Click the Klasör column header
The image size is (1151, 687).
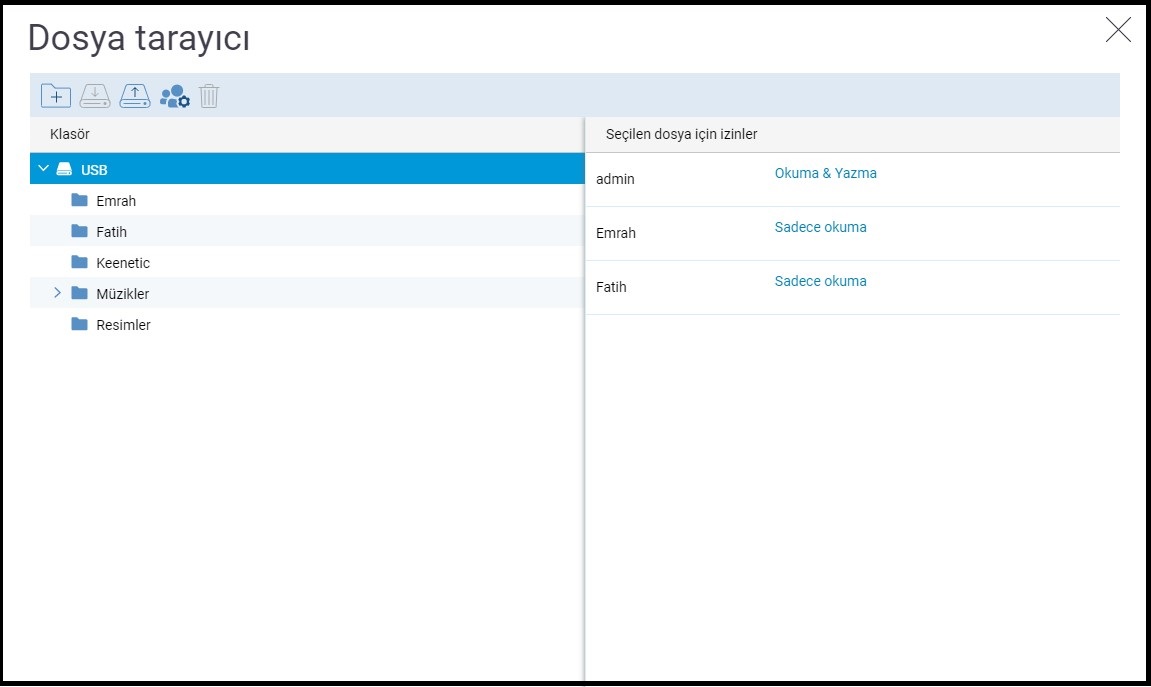[x=70, y=134]
